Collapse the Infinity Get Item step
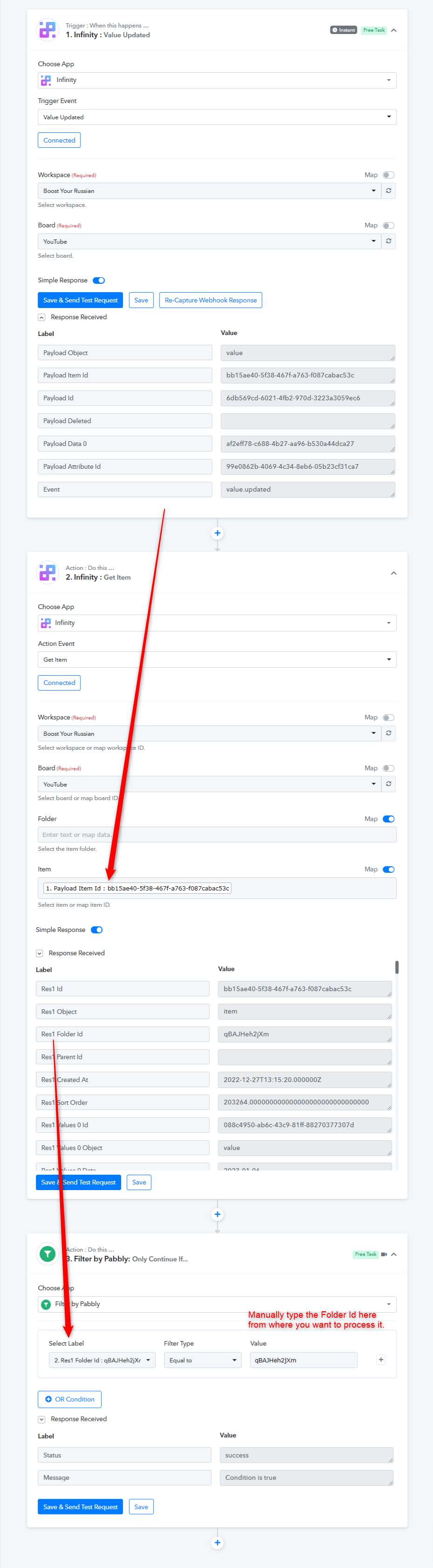Viewport: 433px width, 1568px height. [393, 573]
